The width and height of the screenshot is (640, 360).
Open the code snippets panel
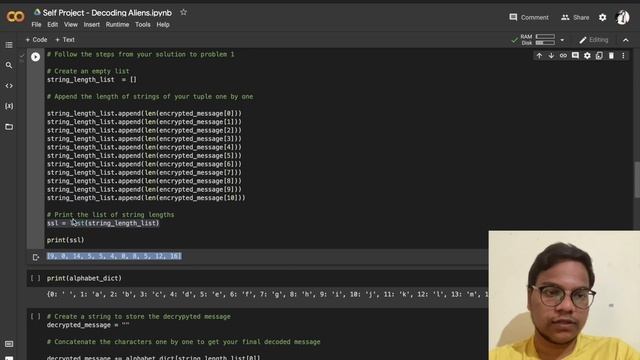pos(9,86)
